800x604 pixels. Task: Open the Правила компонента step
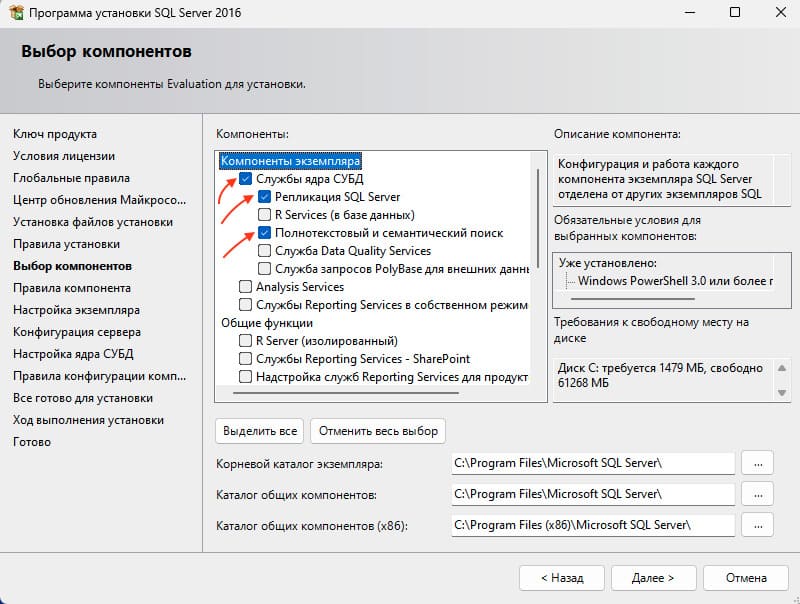coord(72,288)
